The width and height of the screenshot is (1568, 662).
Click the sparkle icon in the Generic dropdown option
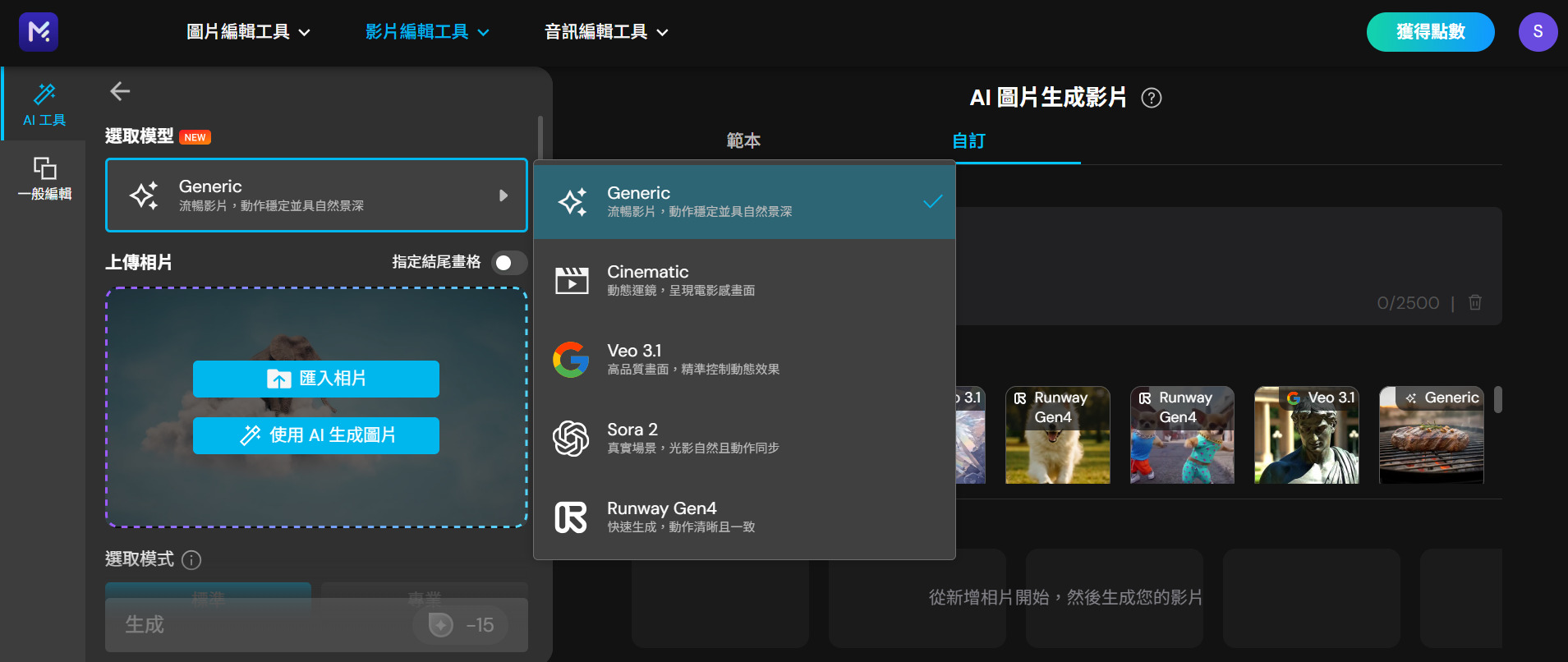[x=572, y=201]
